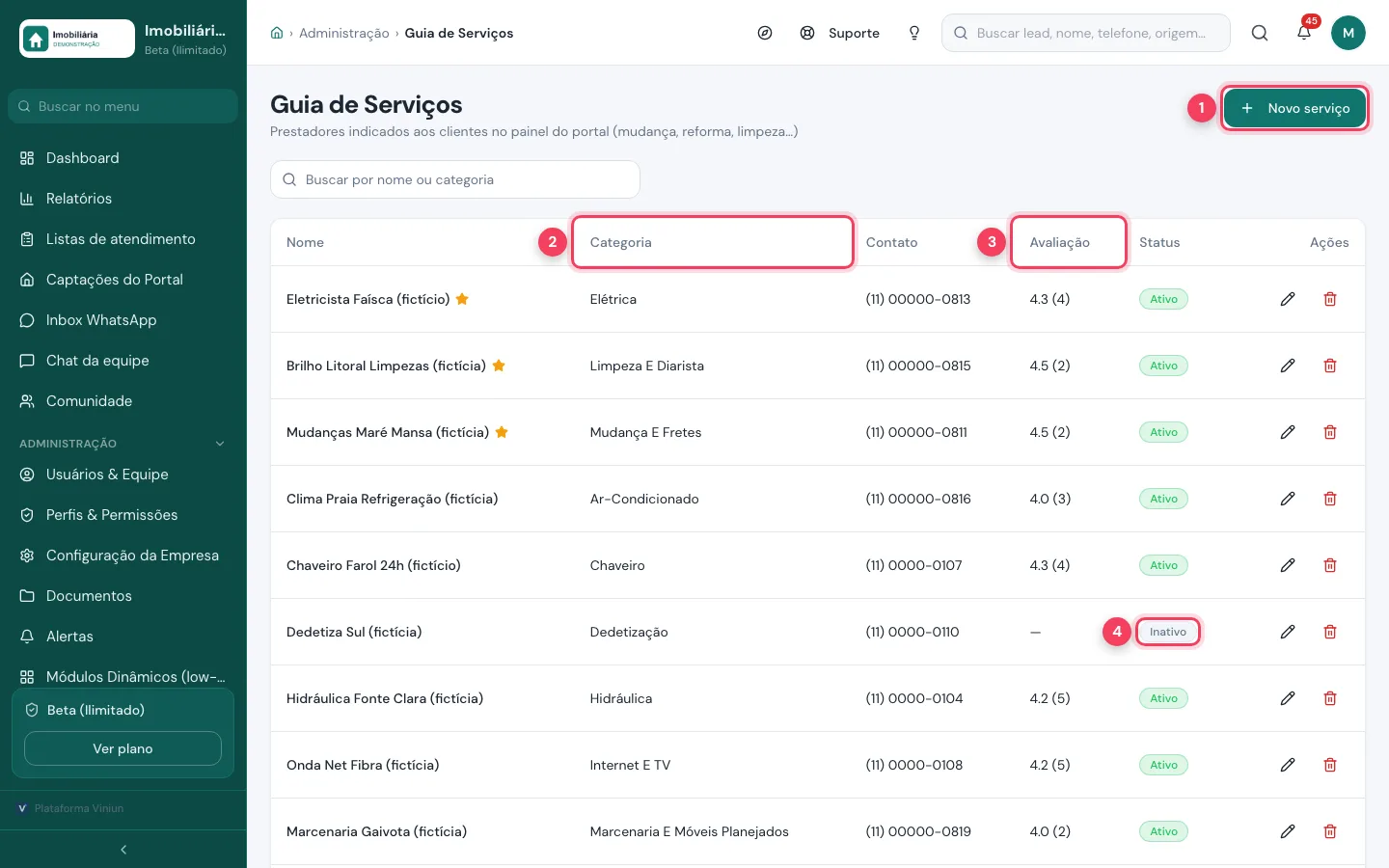Open Usuários & Equipe page
This screenshot has width=1389, height=868.
(123, 475)
